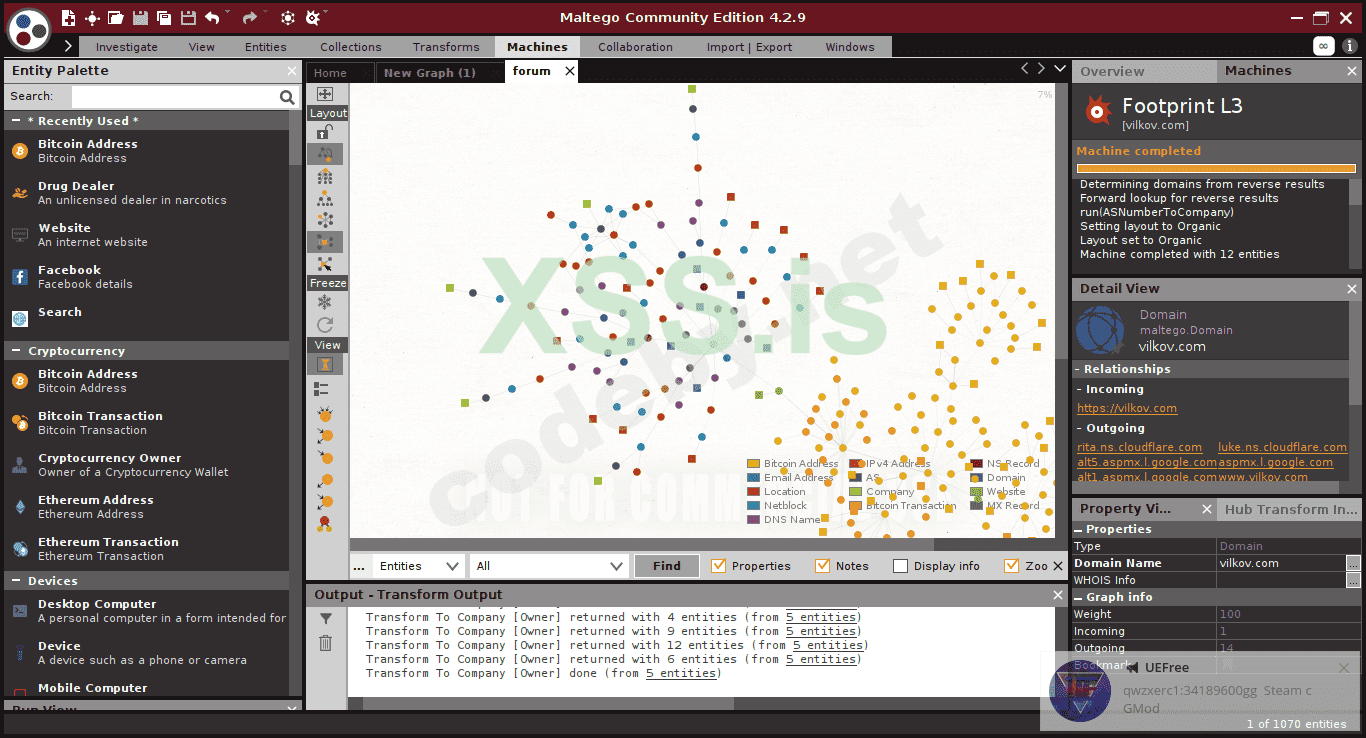The image size is (1366, 738).
Task: Collapse the Properties section in Property View
Action: [x=1079, y=529]
